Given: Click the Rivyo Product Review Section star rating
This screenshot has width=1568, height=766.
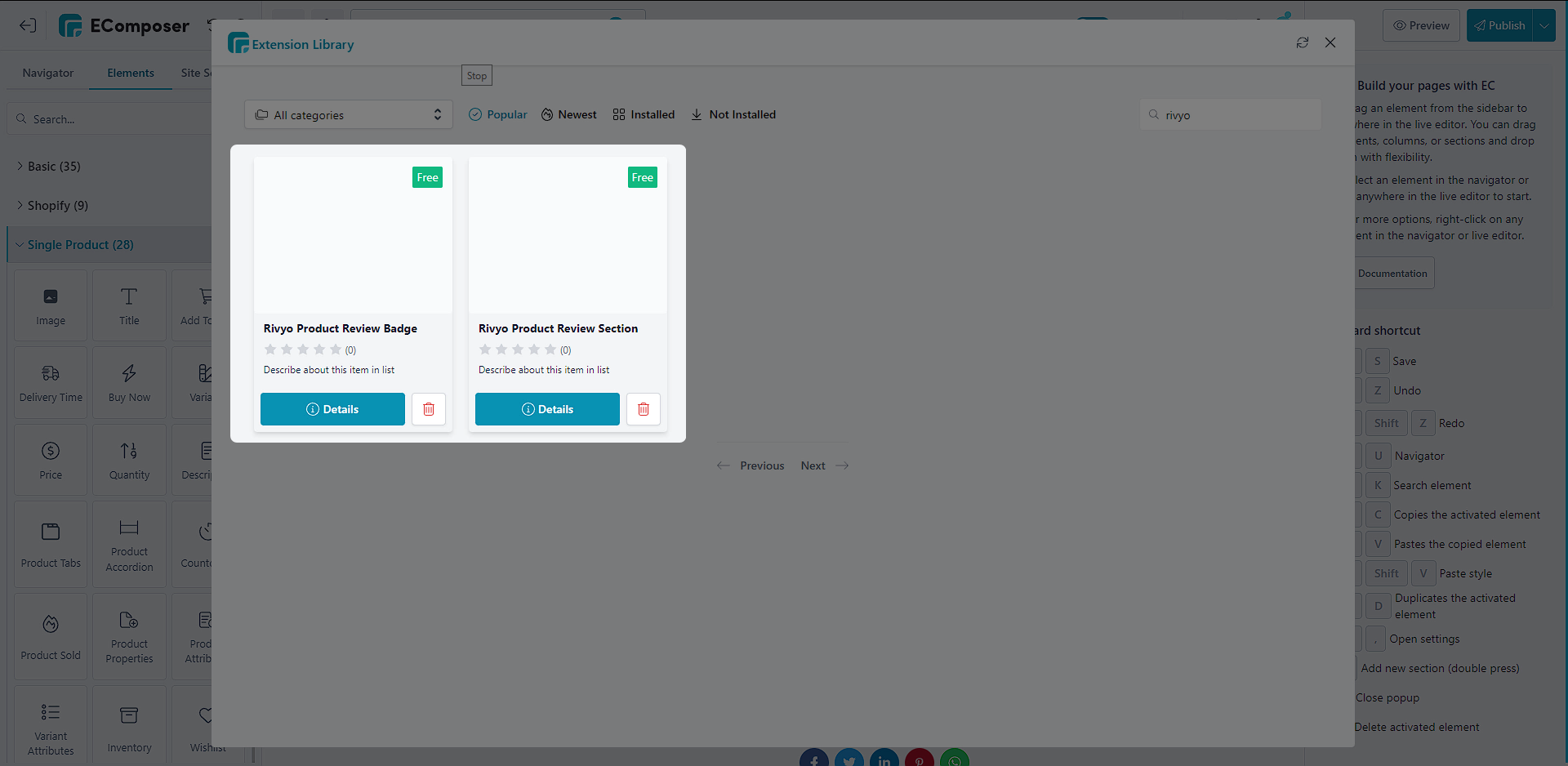Looking at the screenshot, I should (518, 350).
